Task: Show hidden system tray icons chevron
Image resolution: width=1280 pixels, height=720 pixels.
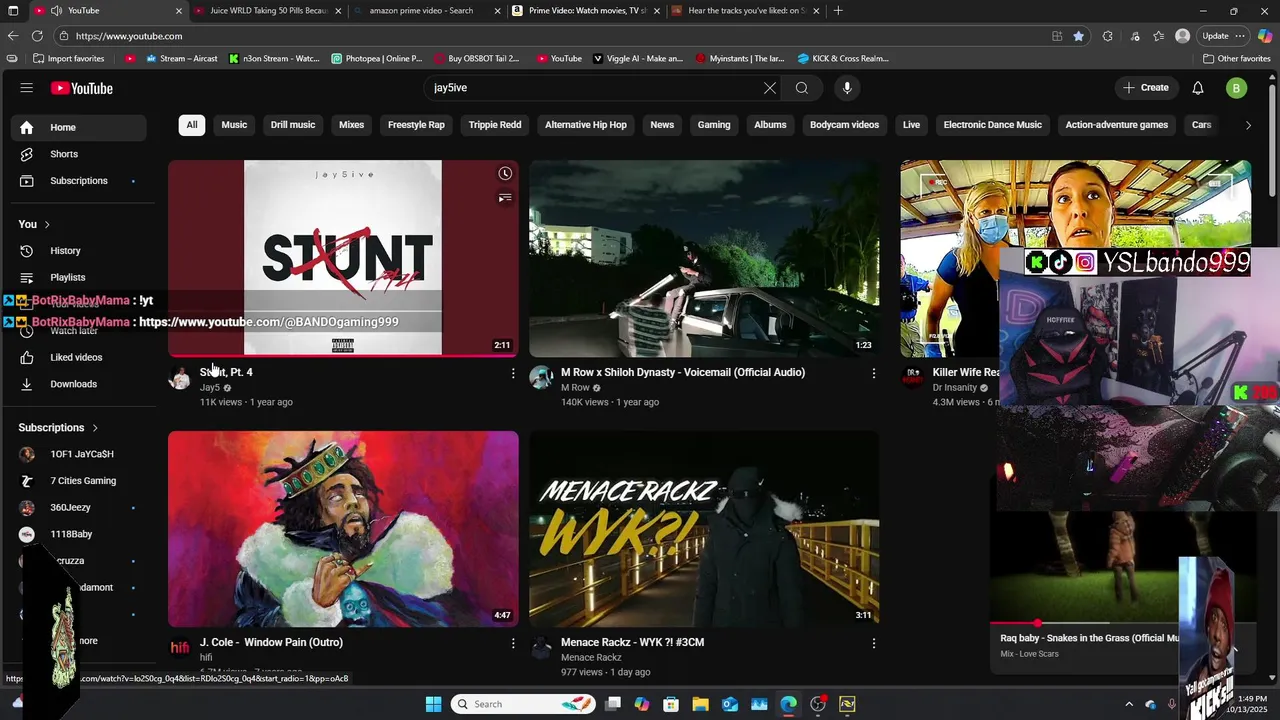Action: coord(1129,704)
